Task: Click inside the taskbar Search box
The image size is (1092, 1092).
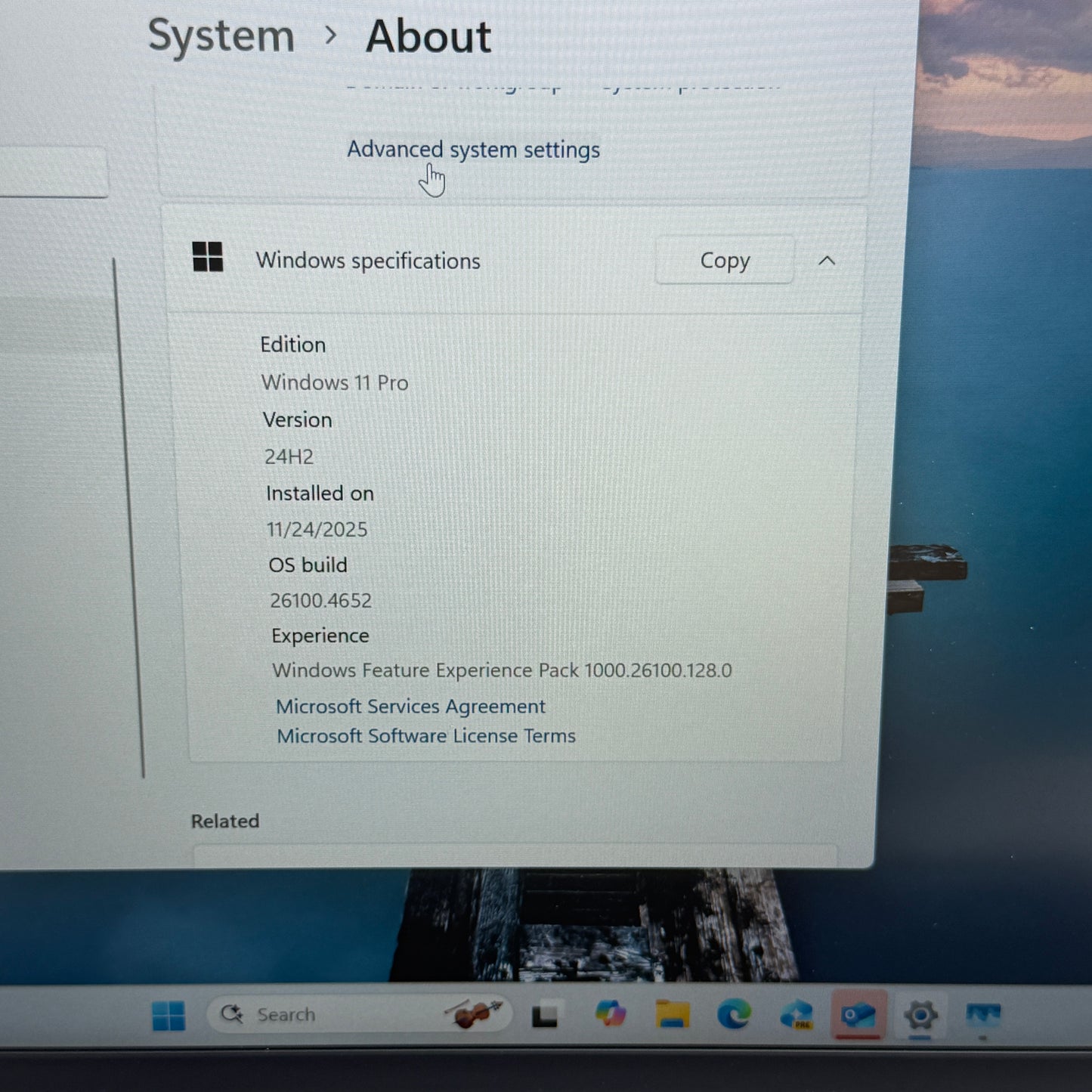Action: (x=317, y=1014)
